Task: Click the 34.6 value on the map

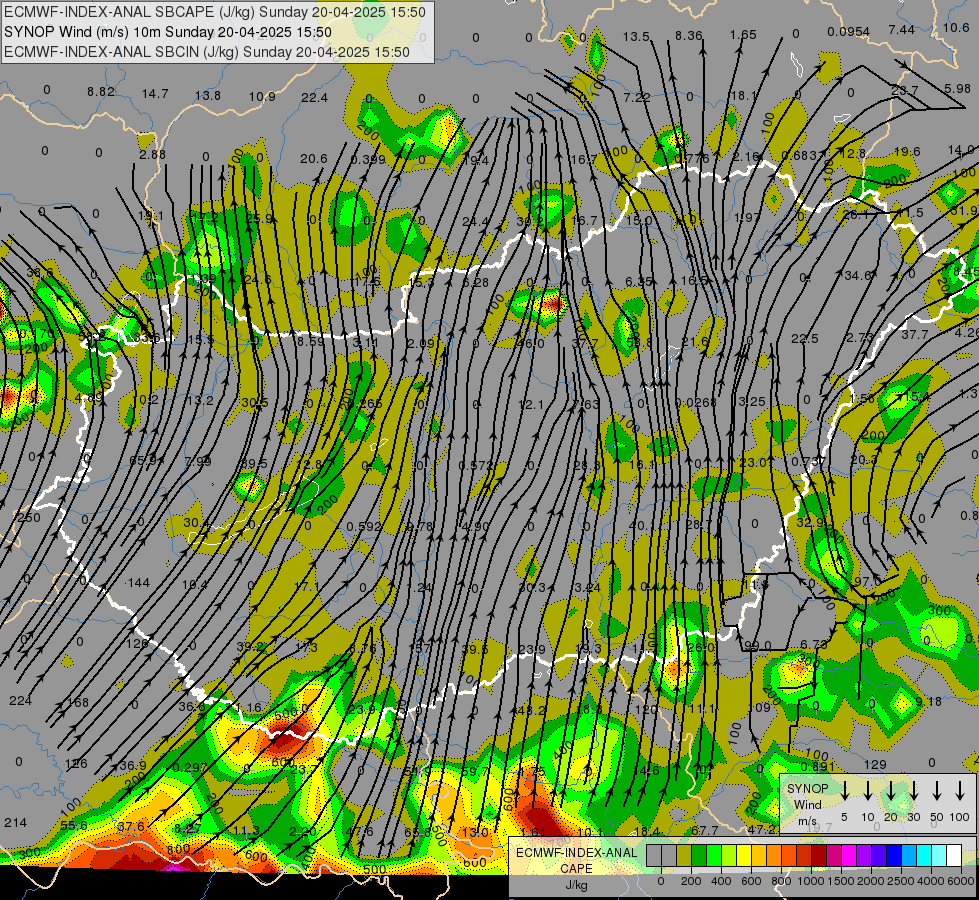Action: 857,275
